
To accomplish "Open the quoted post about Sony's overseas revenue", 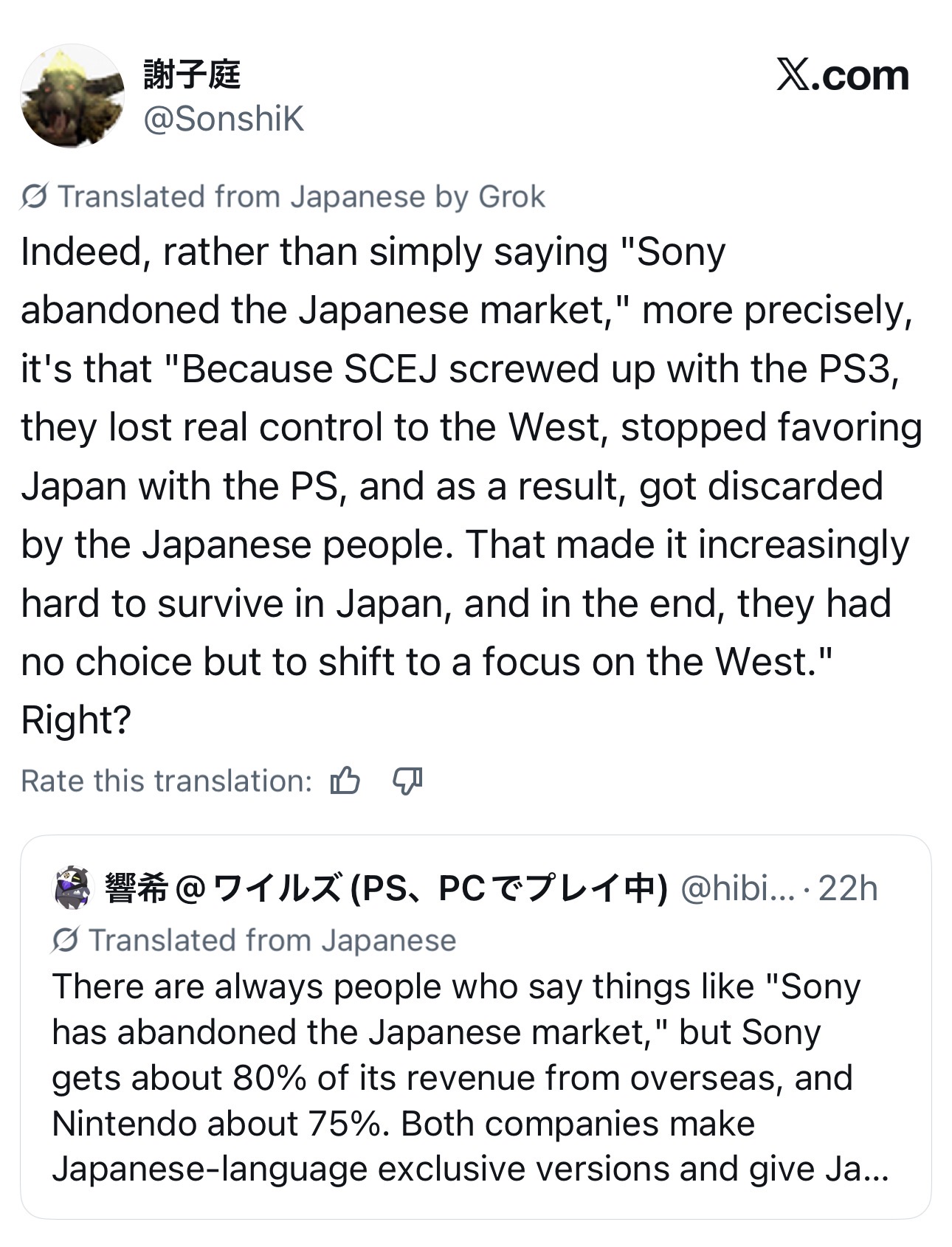I will [475, 1027].
